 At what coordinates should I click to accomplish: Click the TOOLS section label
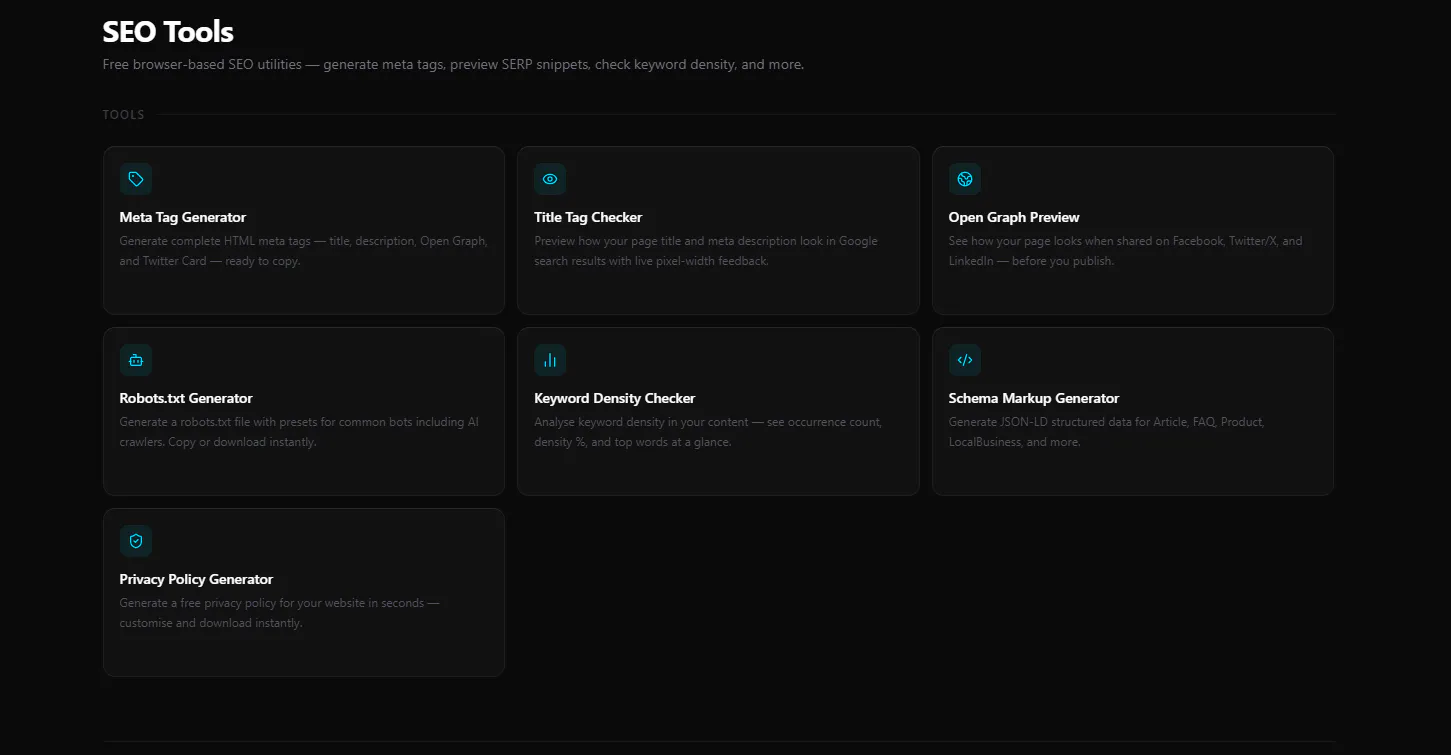coord(124,115)
